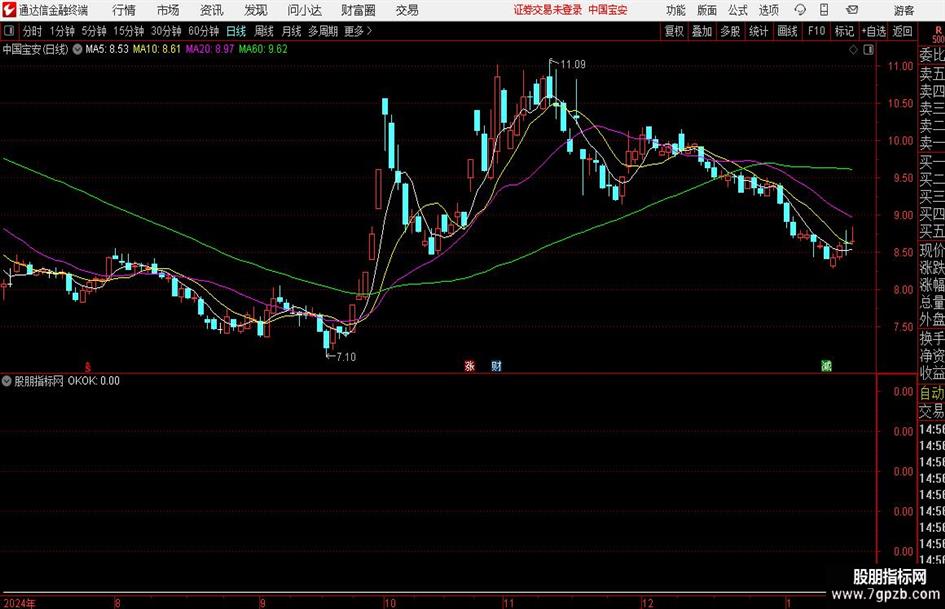Click the month 10 marker on time axis
This screenshot has width=945, height=609.
coord(389,603)
